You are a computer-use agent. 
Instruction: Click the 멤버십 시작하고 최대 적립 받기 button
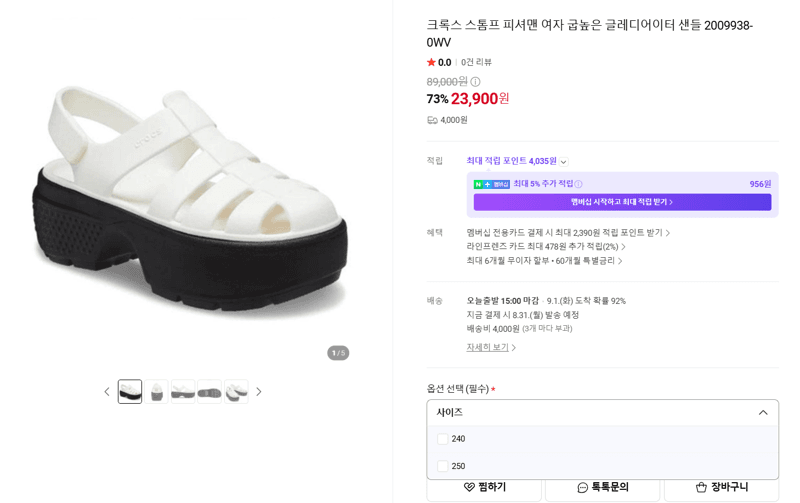(622, 202)
